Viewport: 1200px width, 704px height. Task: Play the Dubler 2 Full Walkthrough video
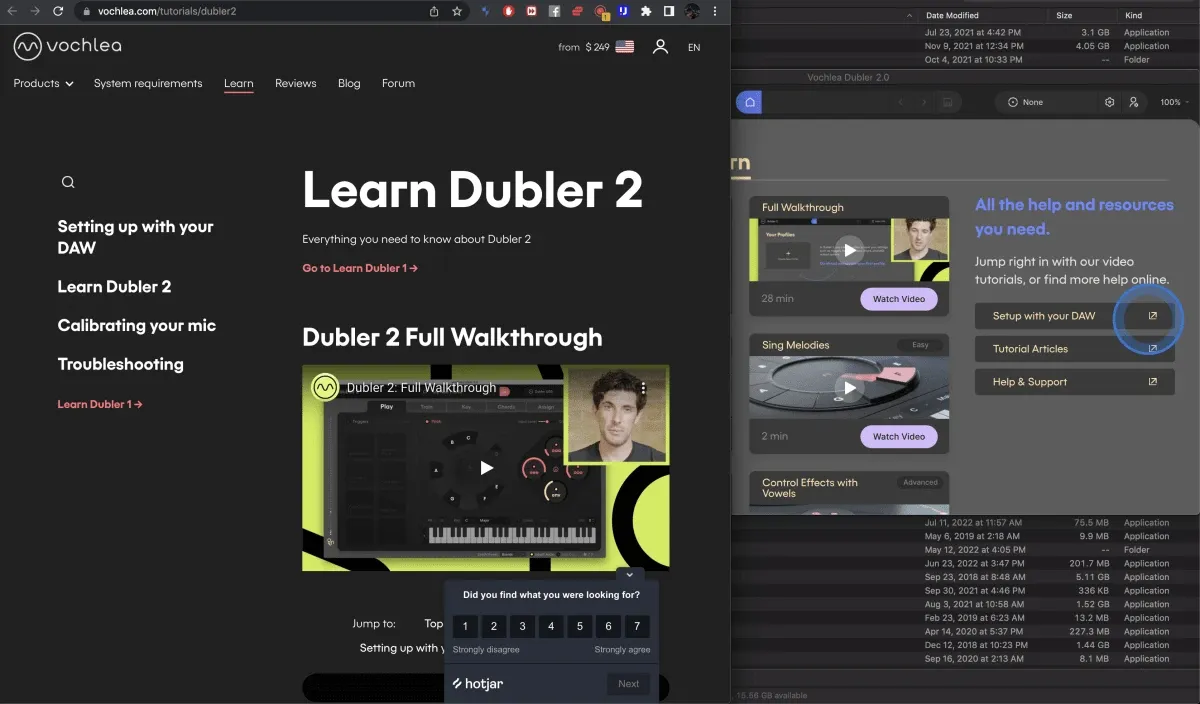486,467
